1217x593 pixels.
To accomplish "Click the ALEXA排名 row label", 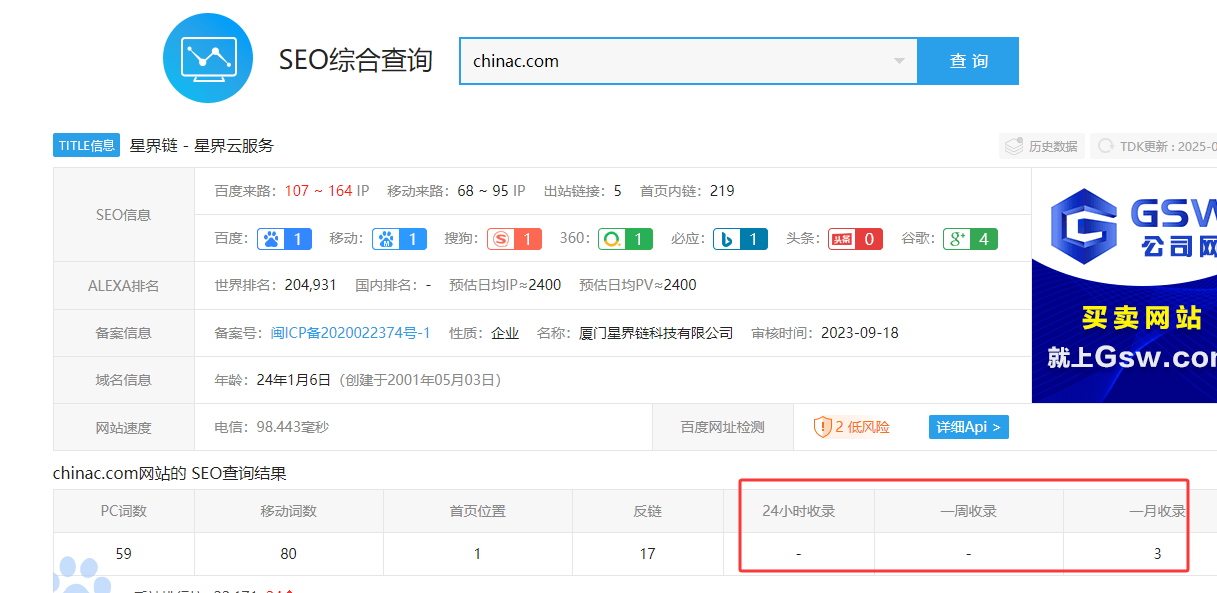I will pos(124,286).
